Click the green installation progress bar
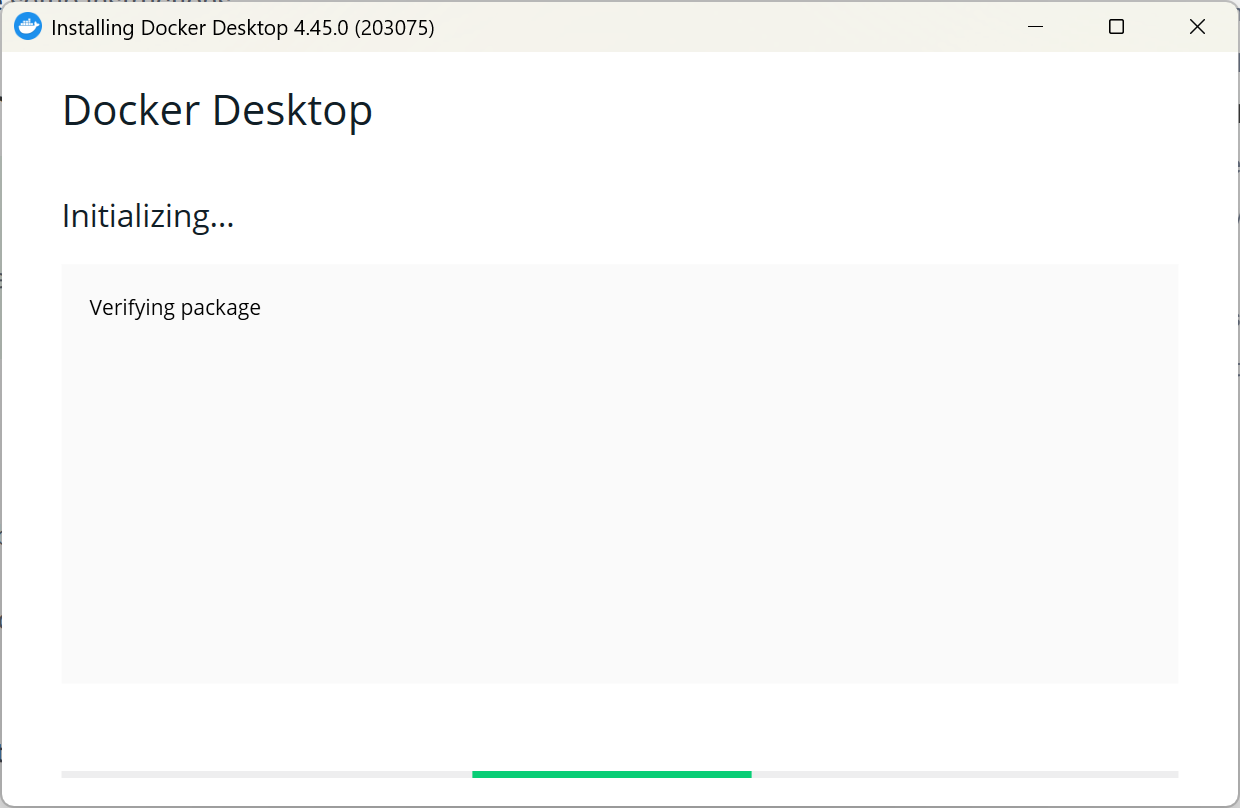The image size is (1240, 808). click(611, 774)
